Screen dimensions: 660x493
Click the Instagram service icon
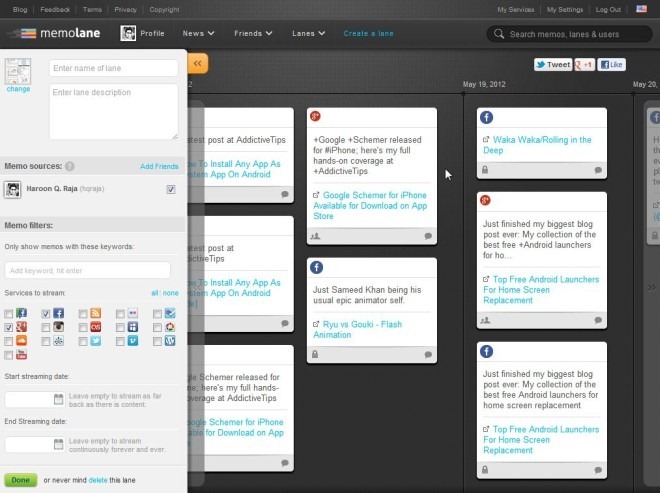point(59,327)
